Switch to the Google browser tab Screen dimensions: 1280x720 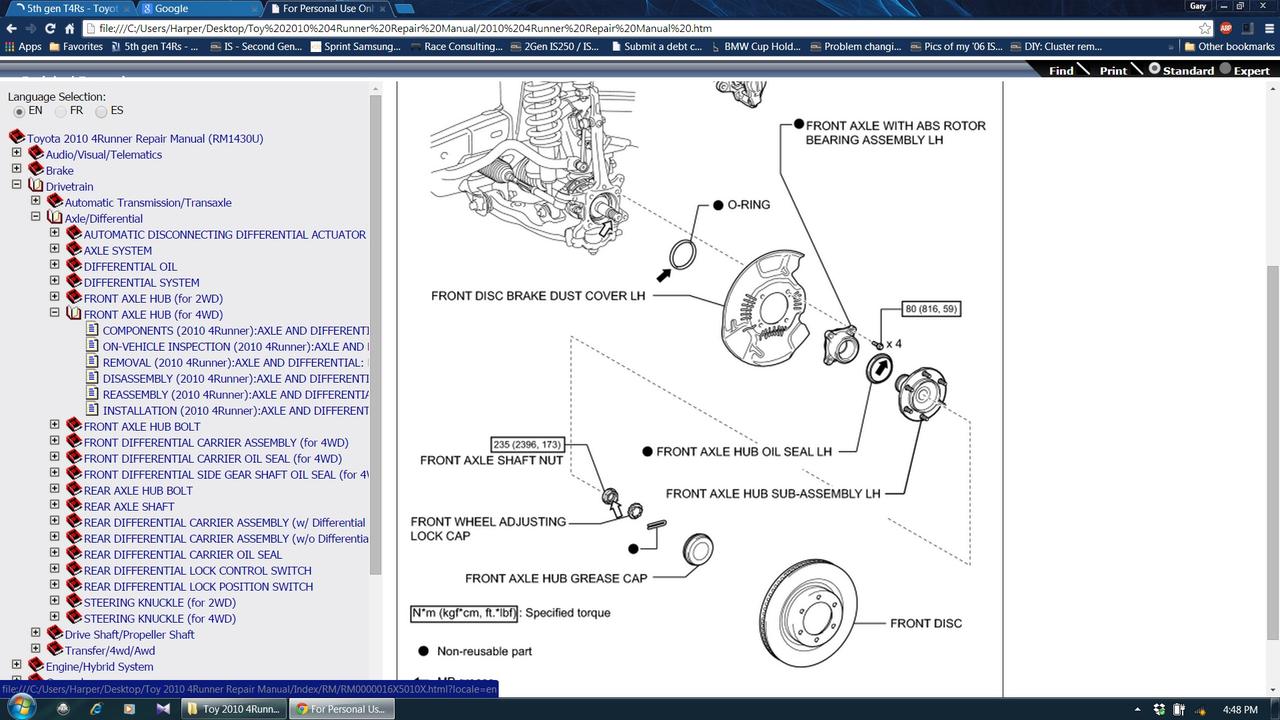click(x=195, y=8)
